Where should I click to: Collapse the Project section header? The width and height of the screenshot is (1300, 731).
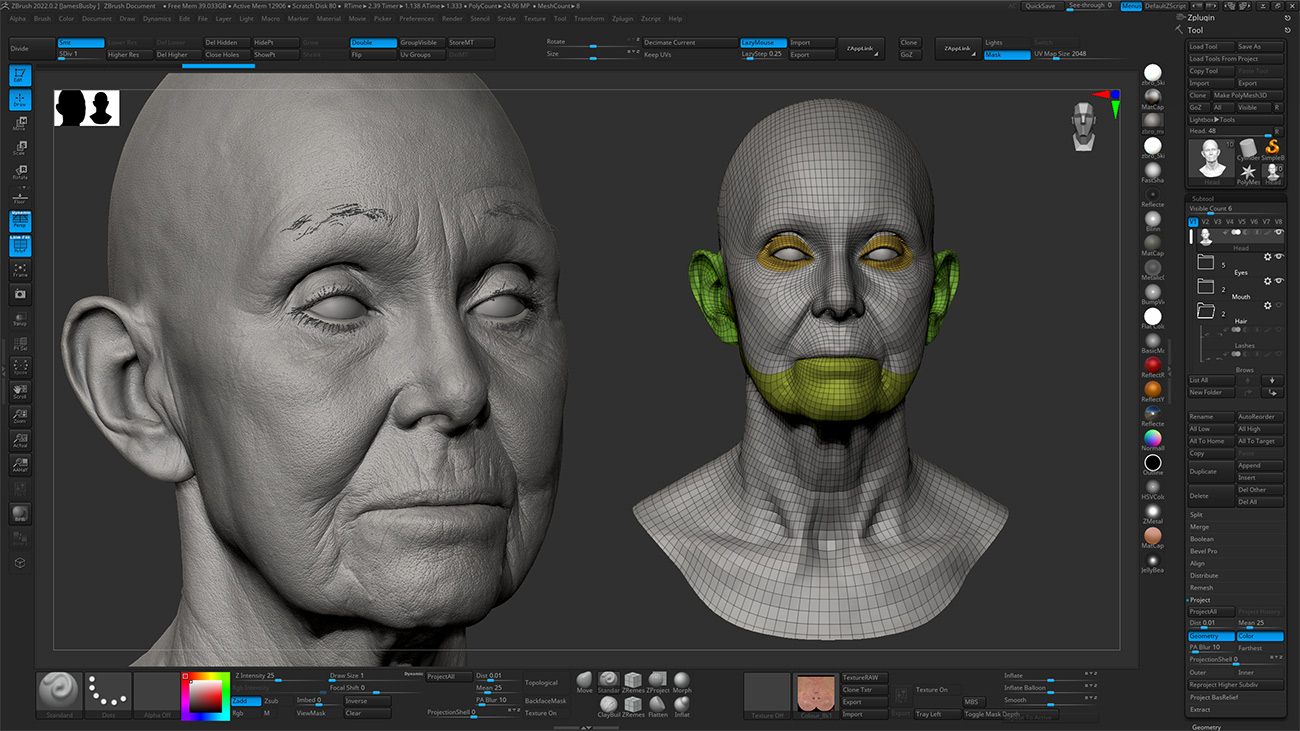1199,600
